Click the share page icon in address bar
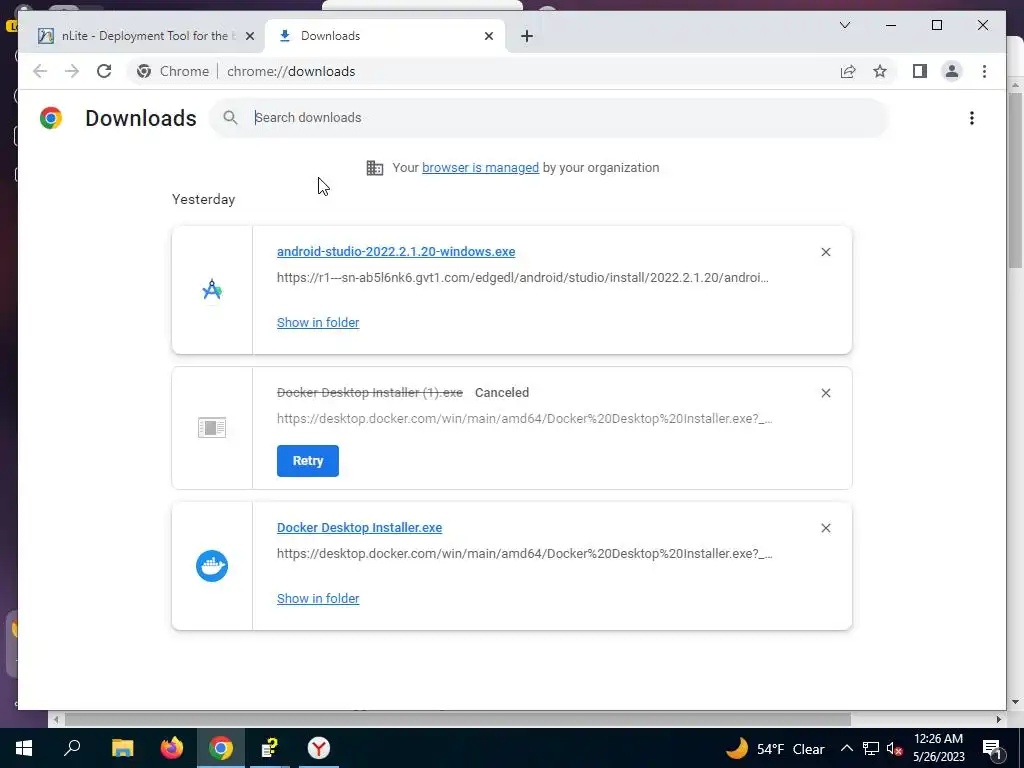 click(x=848, y=71)
